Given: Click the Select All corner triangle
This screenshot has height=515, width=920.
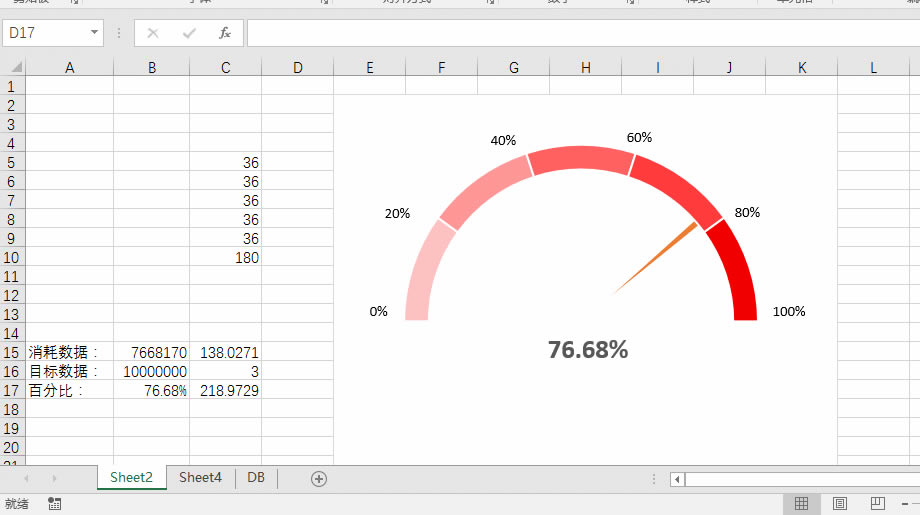Looking at the screenshot, I should point(16,67).
